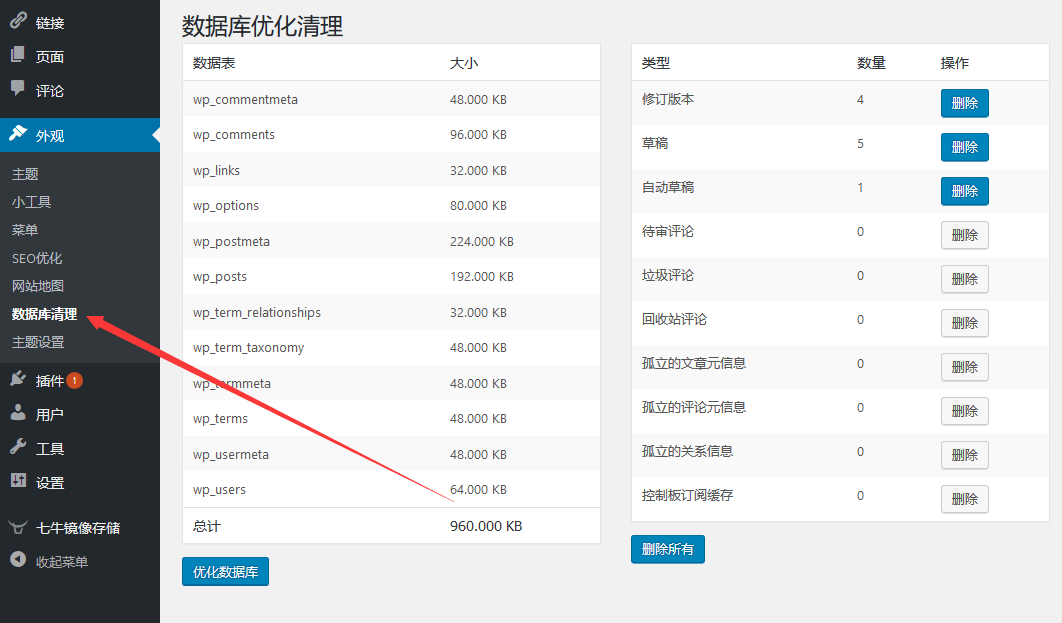
Task: Open the 网站地图 submenu item
Action: point(38,286)
